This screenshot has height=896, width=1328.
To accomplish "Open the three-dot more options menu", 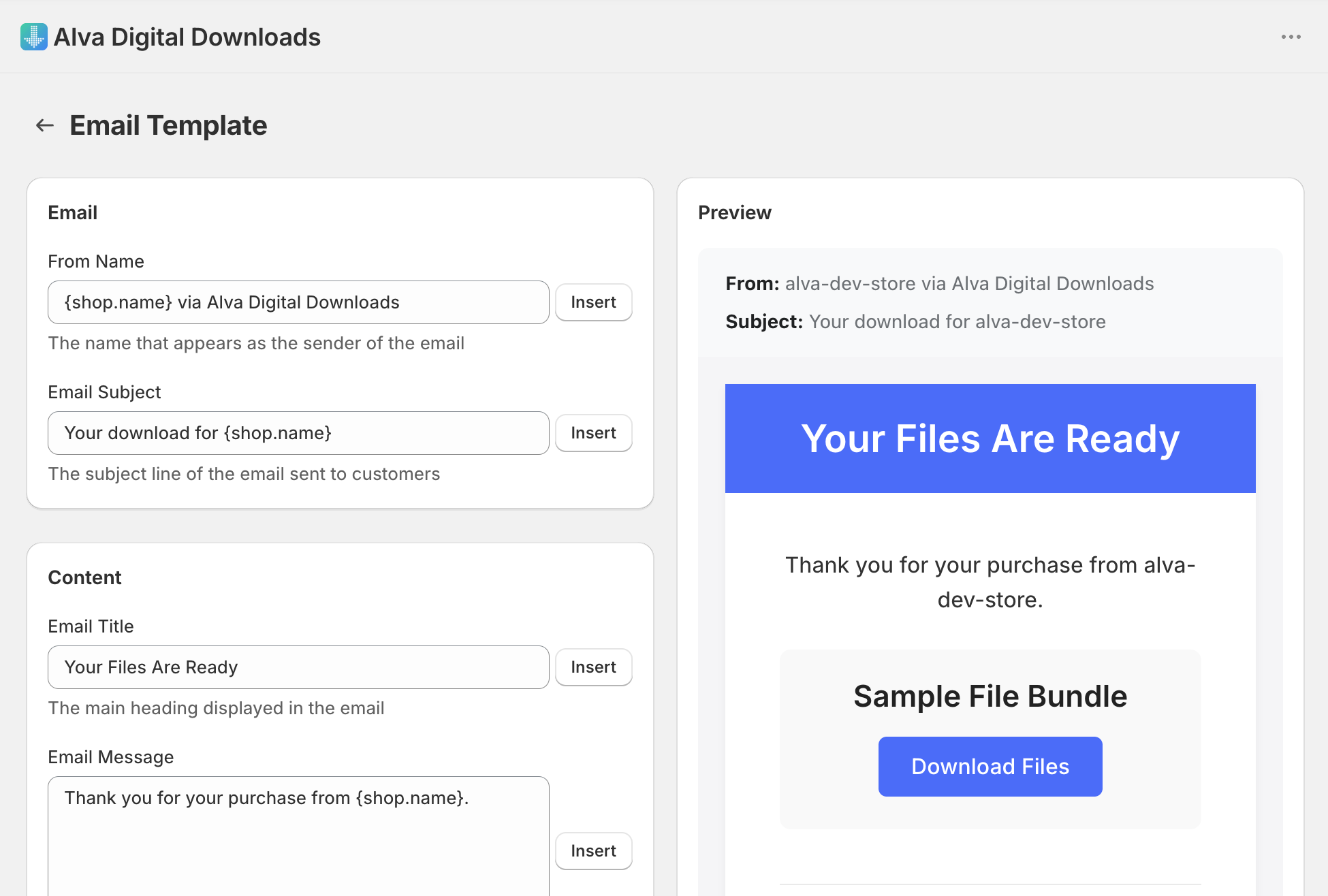I will (1291, 37).
